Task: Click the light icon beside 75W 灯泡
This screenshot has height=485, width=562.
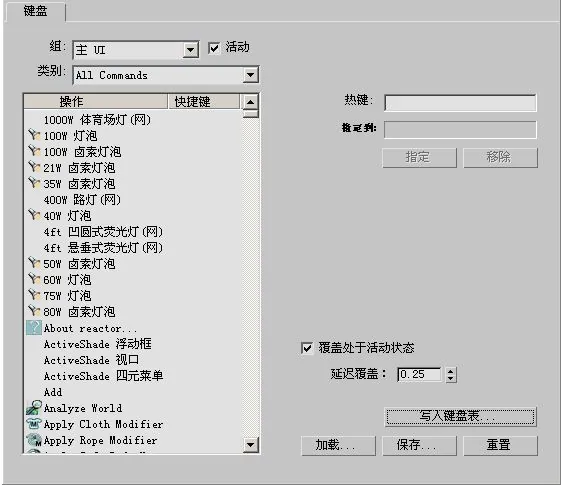Action: [x=34, y=295]
